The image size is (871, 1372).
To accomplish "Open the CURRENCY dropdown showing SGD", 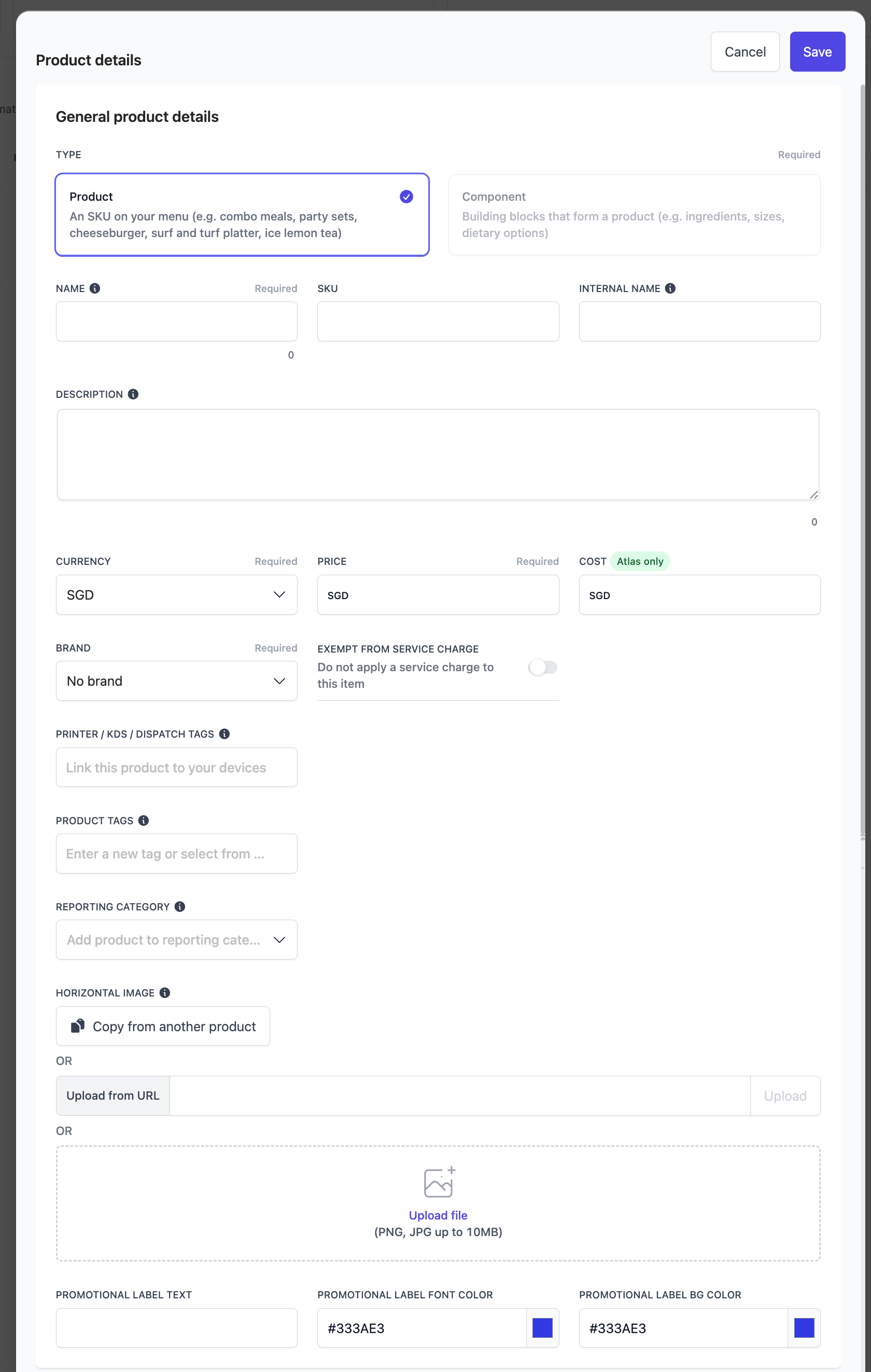I will pyautogui.click(x=176, y=594).
